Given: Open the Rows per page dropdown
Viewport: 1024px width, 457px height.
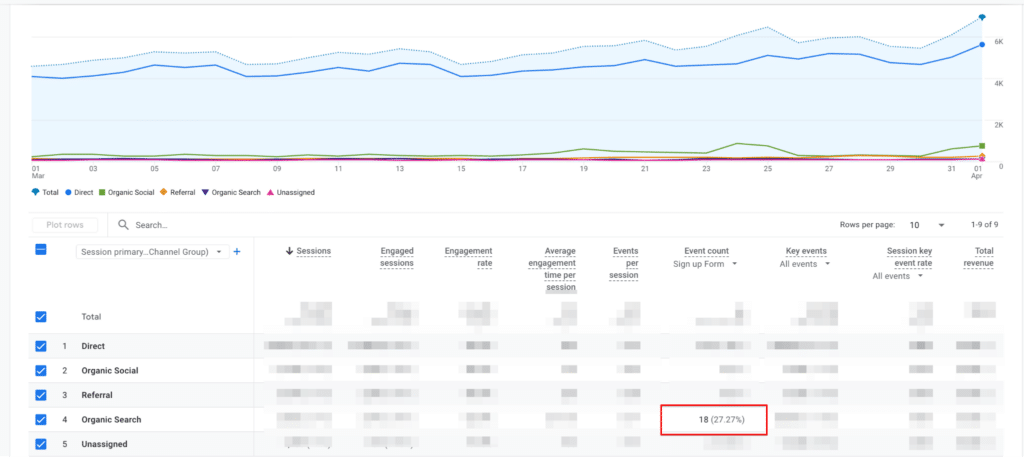Looking at the screenshot, I should click(927, 225).
